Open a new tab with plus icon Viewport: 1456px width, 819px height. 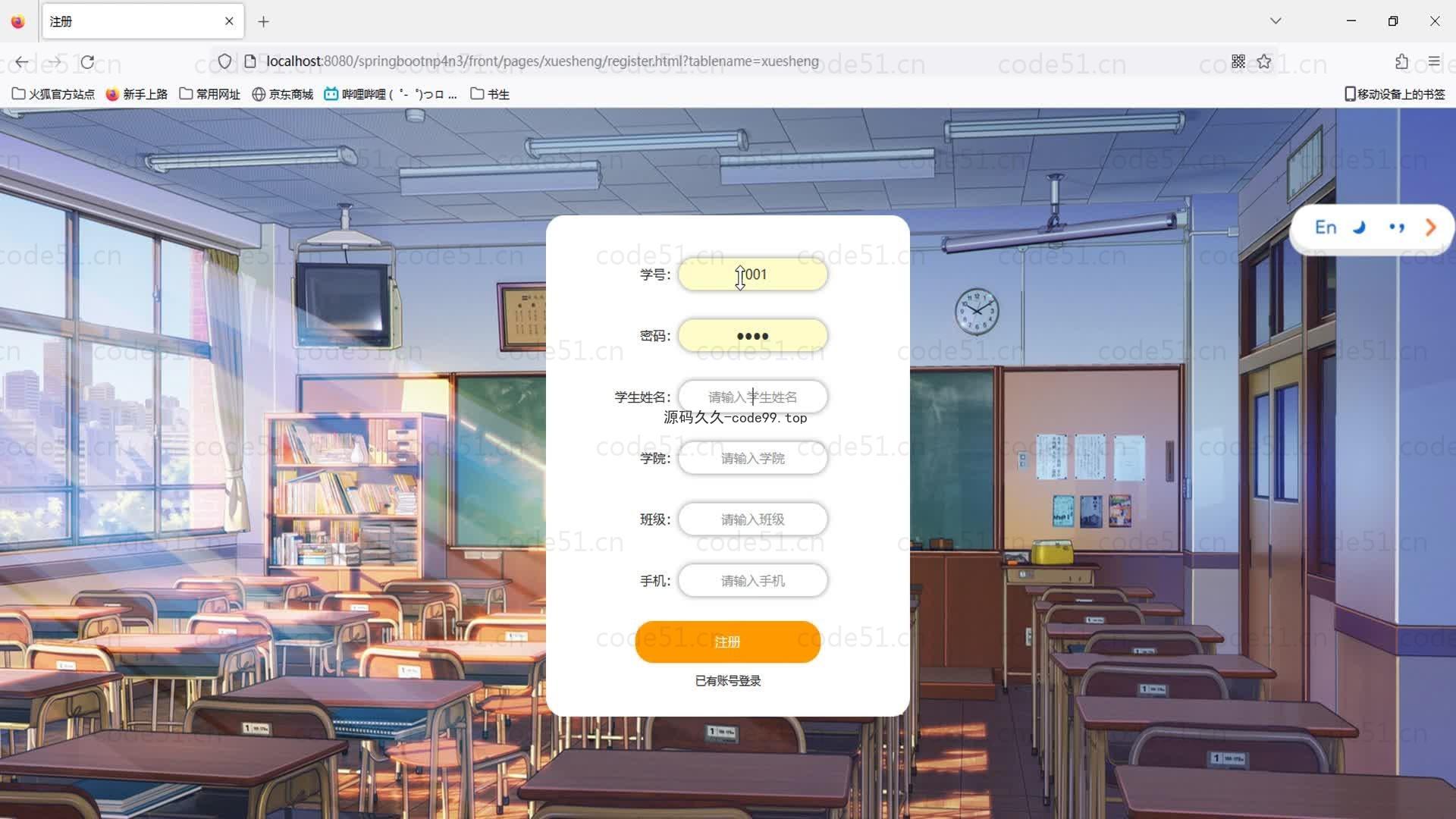click(263, 22)
